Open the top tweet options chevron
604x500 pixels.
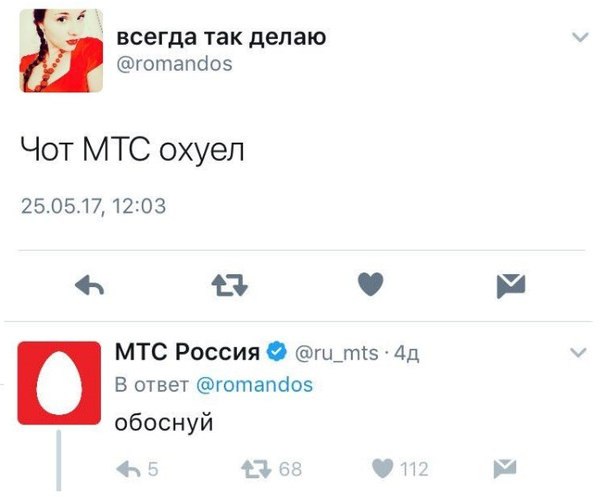point(580,37)
